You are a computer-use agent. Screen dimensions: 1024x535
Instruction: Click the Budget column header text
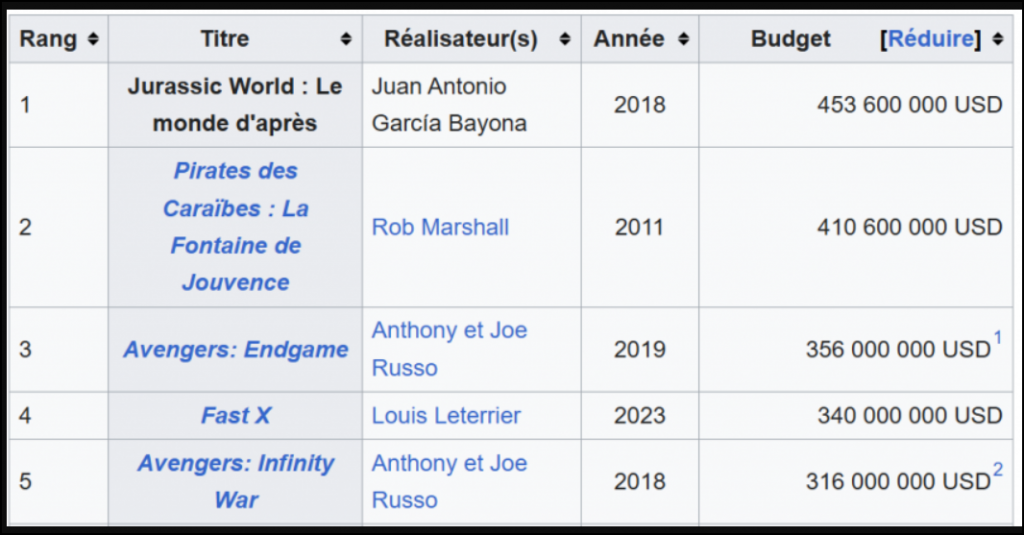[x=790, y=39]
